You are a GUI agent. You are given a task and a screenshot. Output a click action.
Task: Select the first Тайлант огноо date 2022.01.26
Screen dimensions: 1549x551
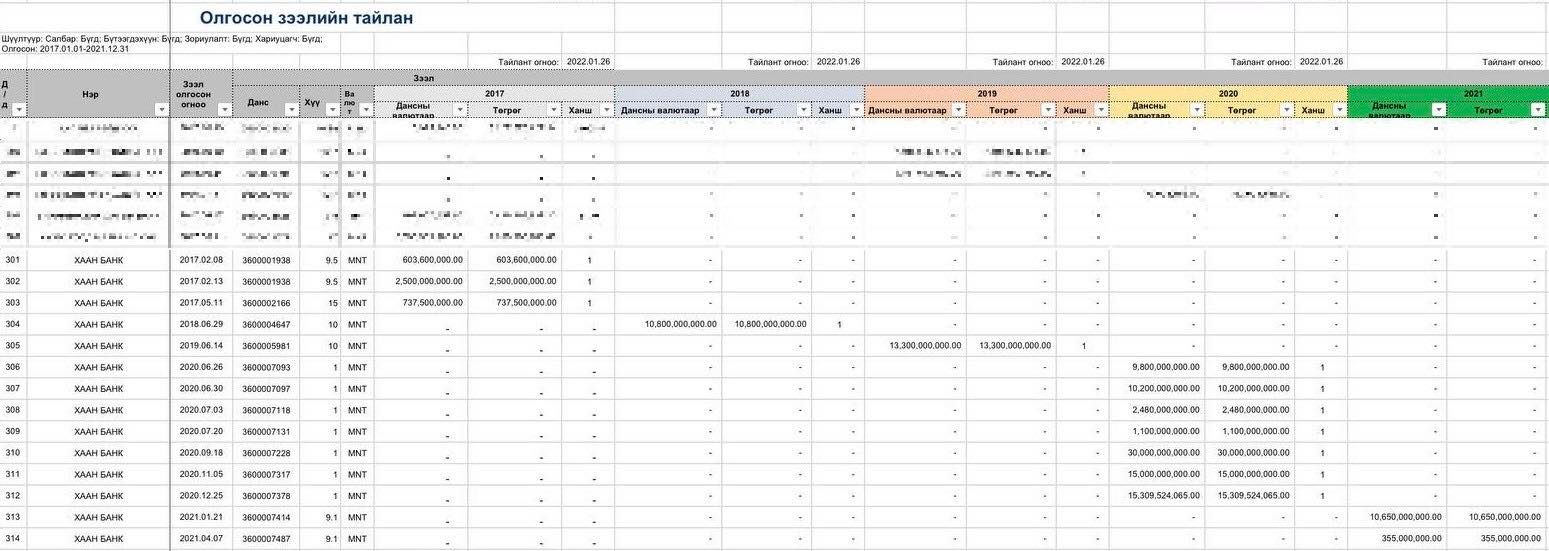point(589,61)
